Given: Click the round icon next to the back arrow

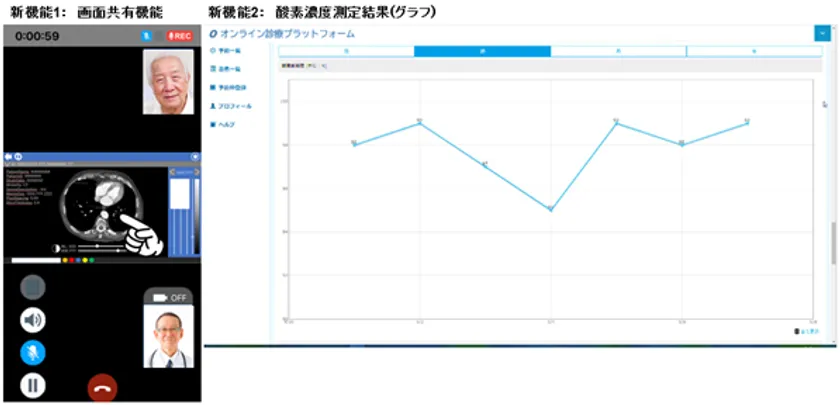Looking at the screenshot, I should point(18,156).
